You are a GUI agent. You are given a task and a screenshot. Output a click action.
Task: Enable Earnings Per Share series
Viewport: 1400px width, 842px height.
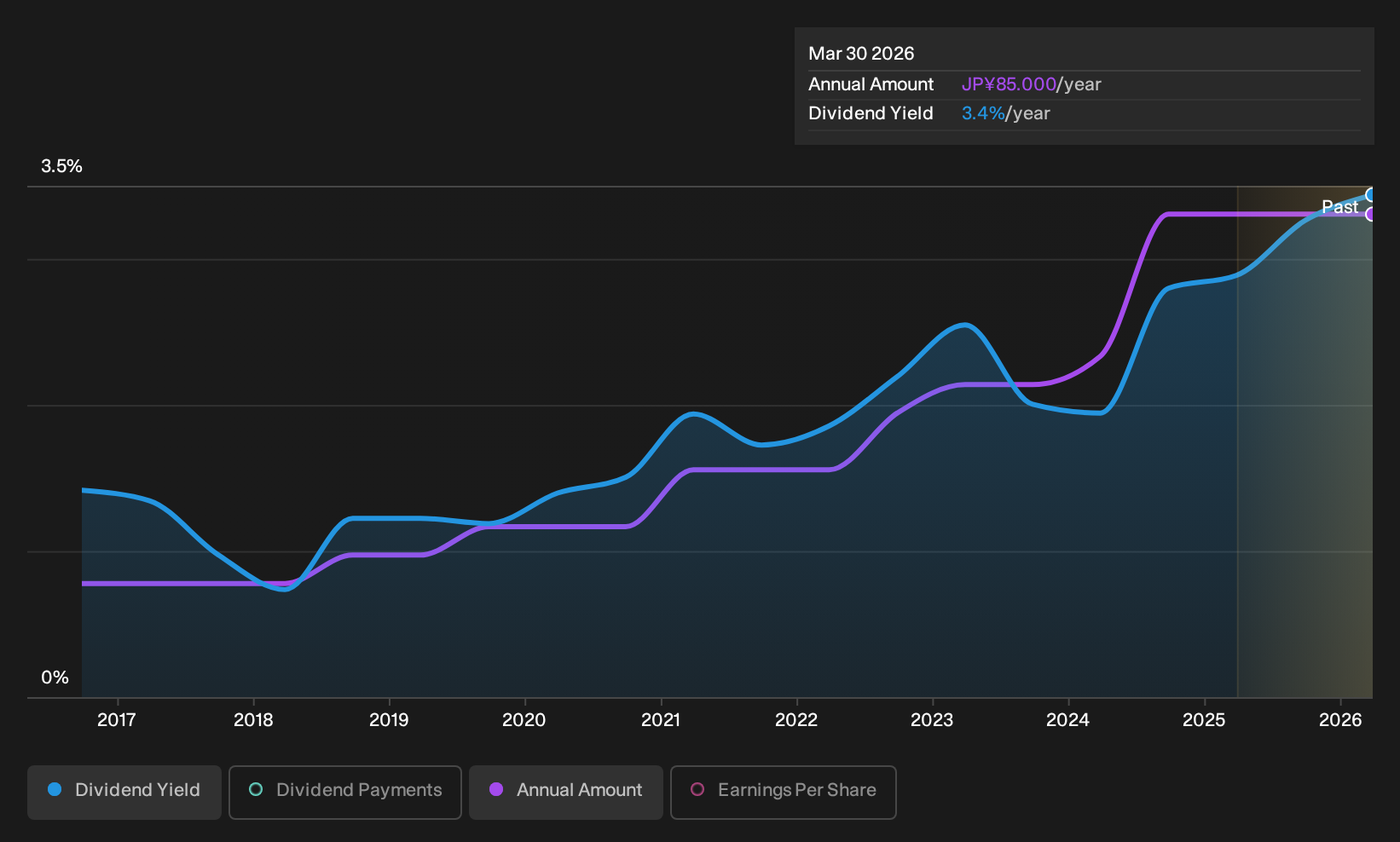pos(784,792)
